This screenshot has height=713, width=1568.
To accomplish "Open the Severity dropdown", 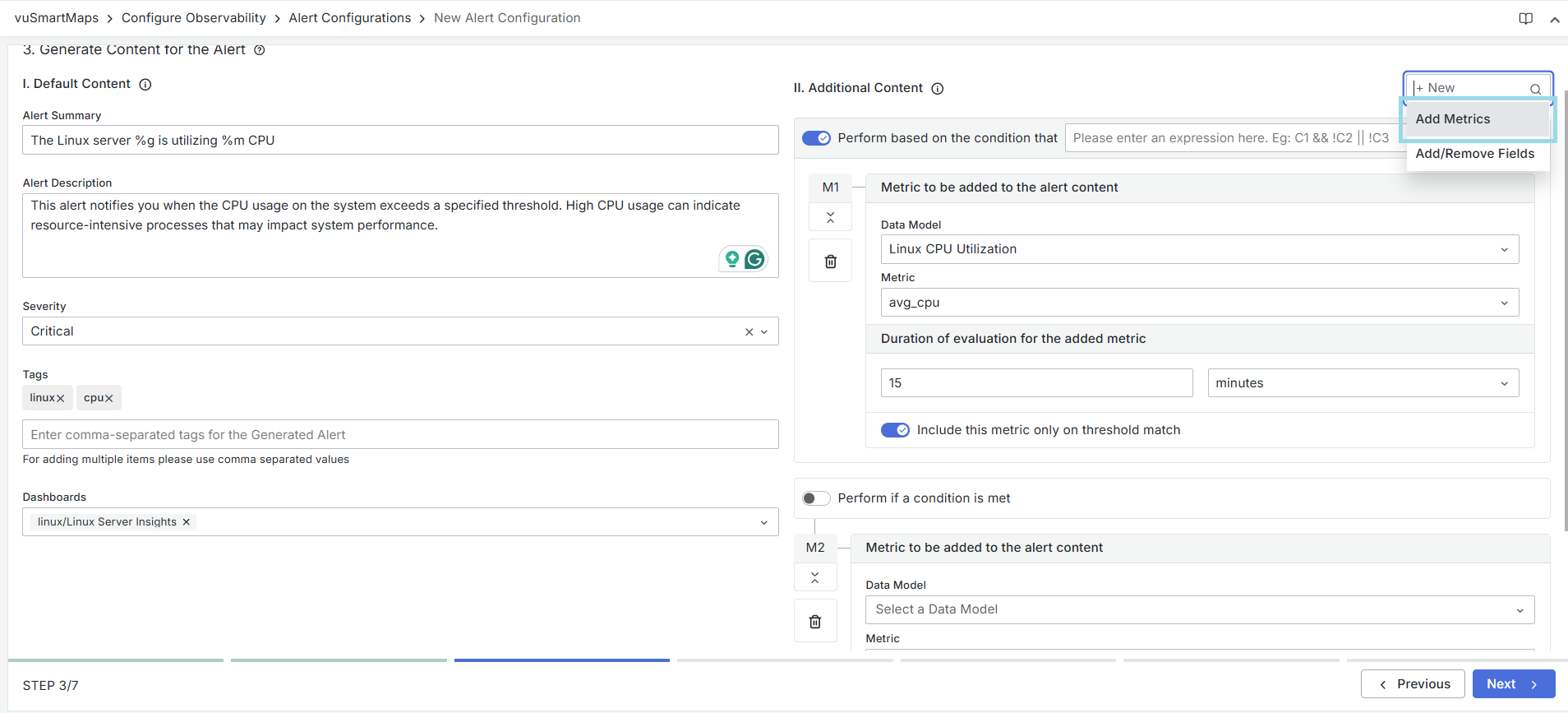I will click(763, 331).
